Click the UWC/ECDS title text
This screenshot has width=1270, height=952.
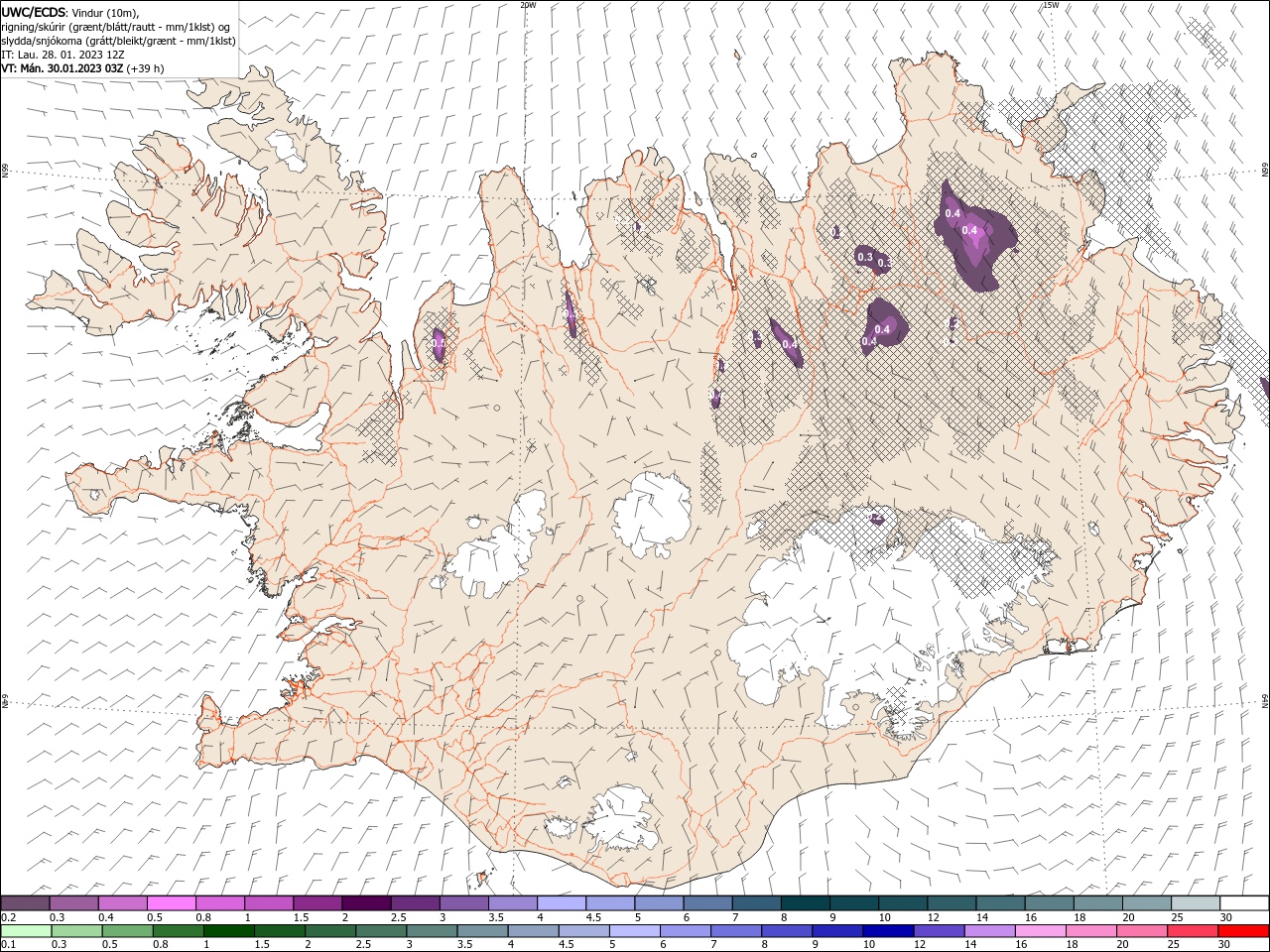[x=34, y=11]
